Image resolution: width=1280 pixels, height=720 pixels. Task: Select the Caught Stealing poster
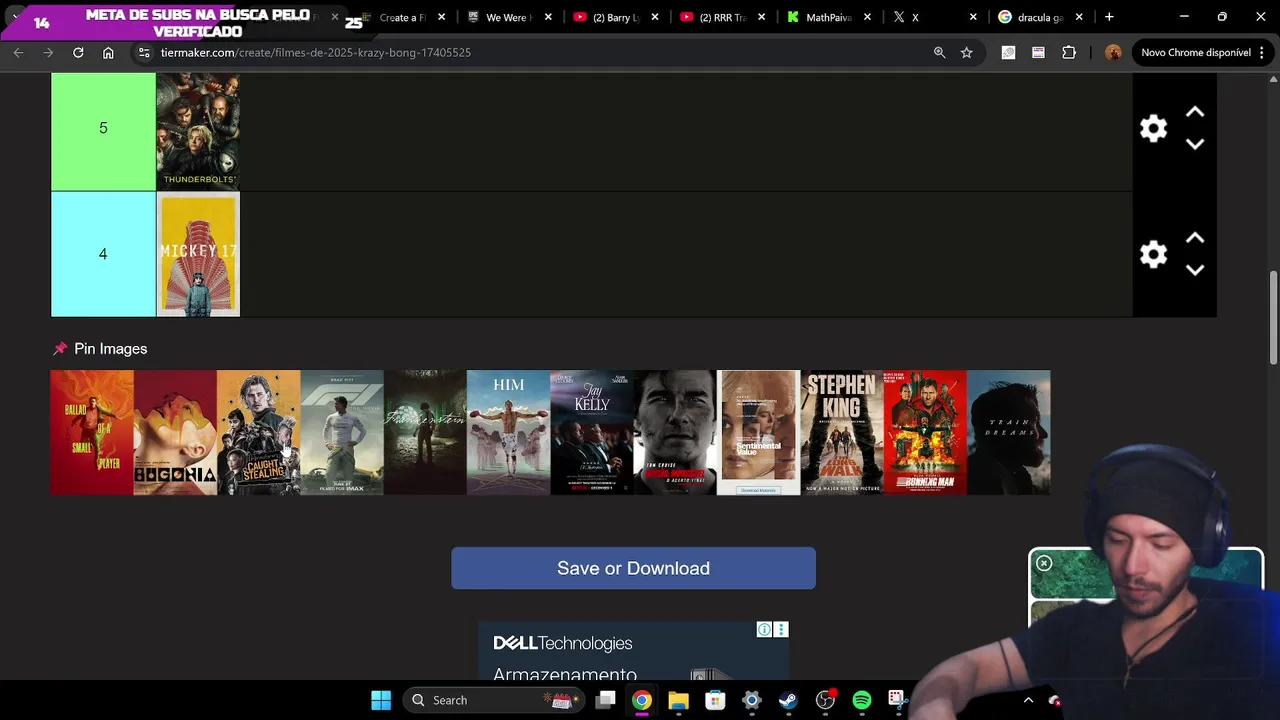258,432
